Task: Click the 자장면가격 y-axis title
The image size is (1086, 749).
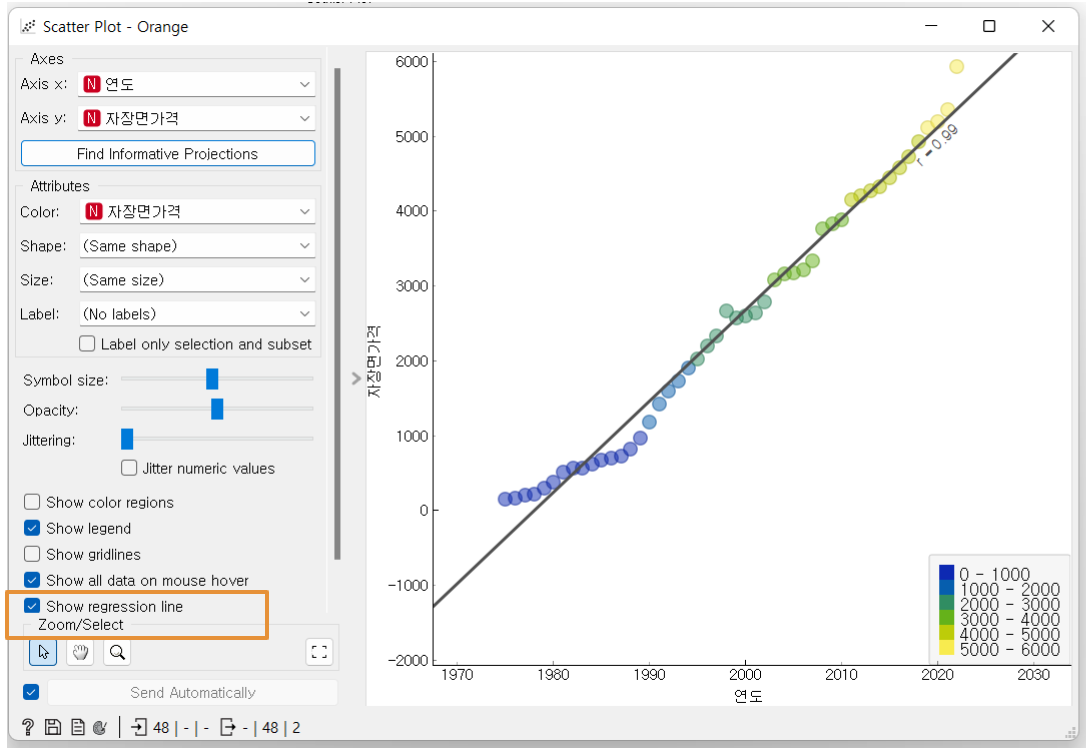Action: [373, 361]
